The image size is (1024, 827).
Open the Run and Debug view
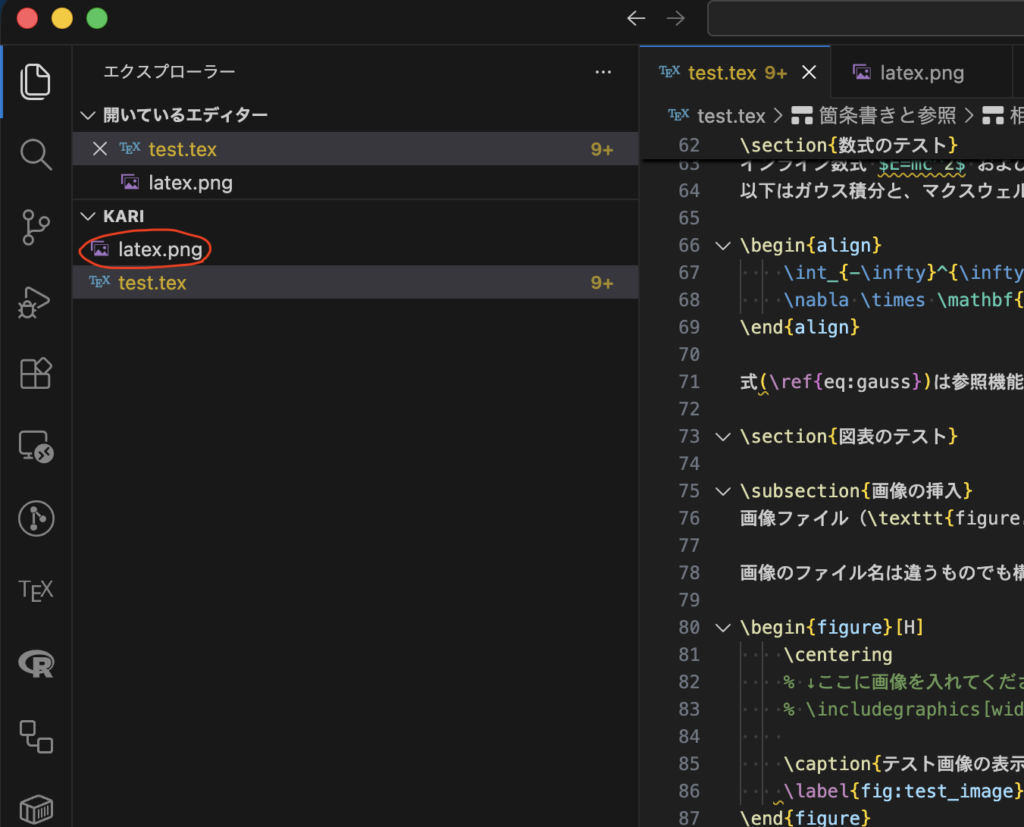[x=35, y=301]
